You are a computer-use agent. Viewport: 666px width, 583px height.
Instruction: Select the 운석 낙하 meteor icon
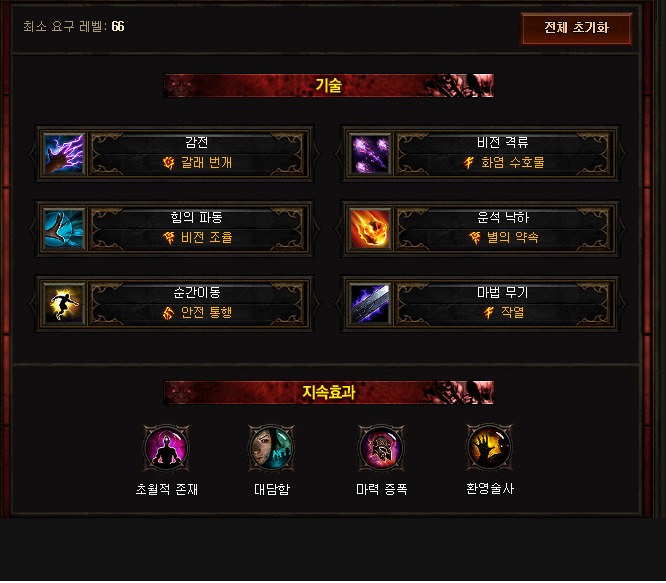(x=370, y=229)
